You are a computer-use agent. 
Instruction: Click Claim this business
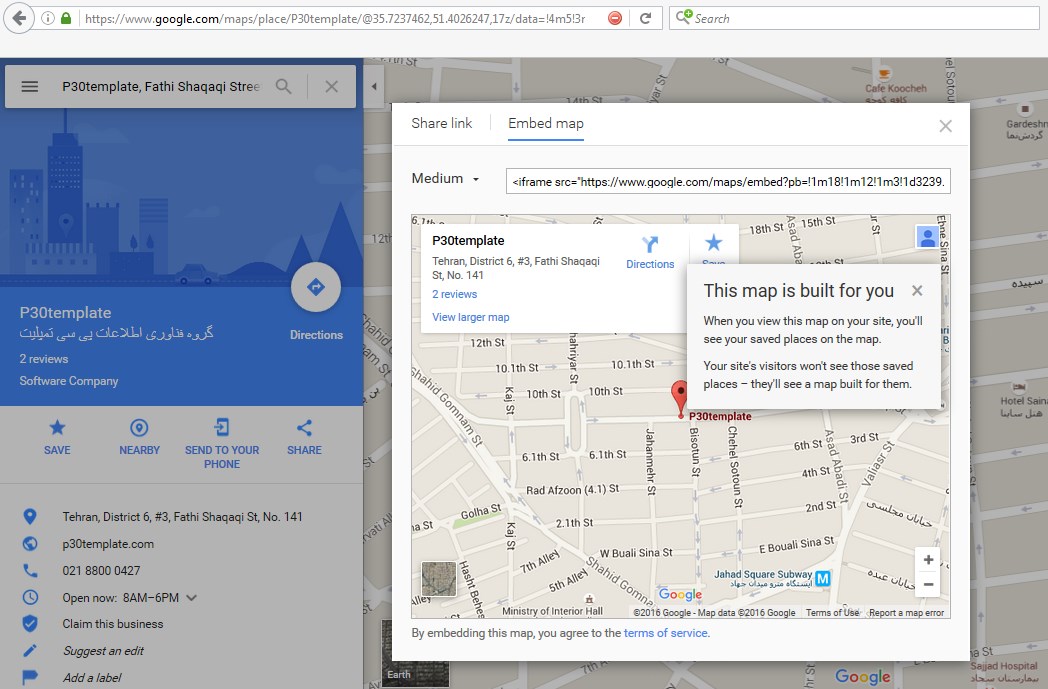coord(112,624)
